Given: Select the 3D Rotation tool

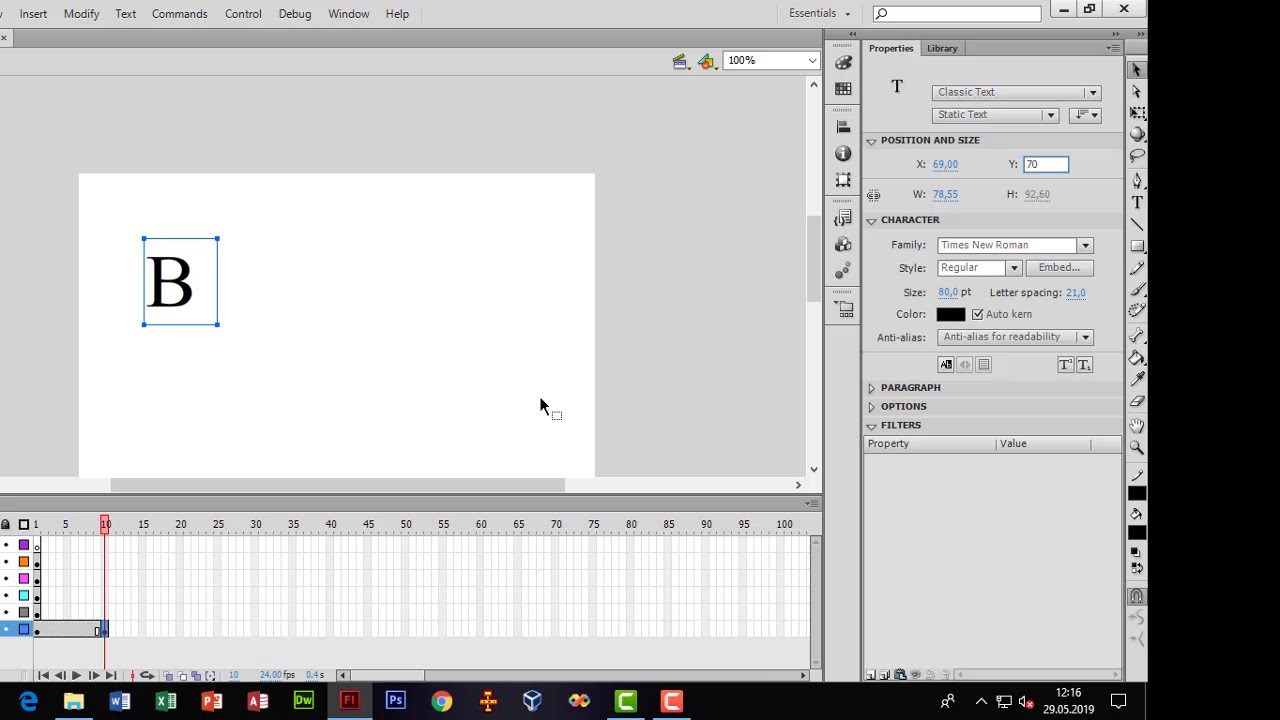Looking at the screenshot, I should point(1137,135).
